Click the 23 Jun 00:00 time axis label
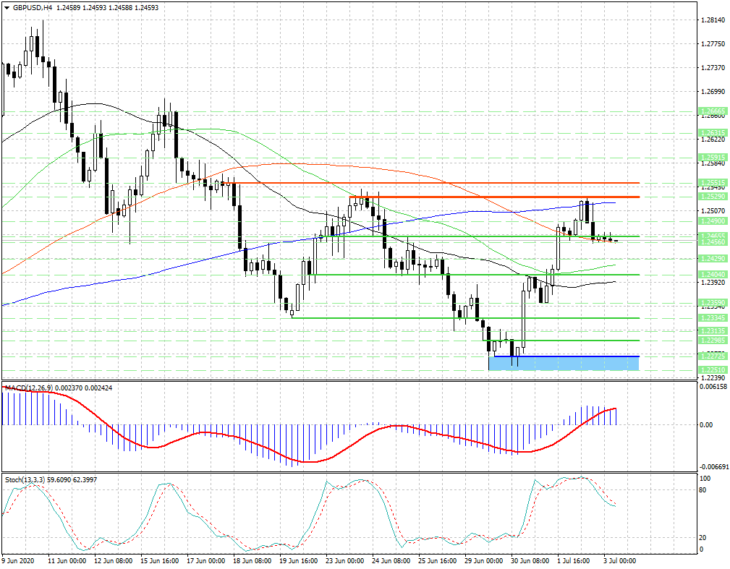Viewport: 730px width, 569px height. (344, 561)
